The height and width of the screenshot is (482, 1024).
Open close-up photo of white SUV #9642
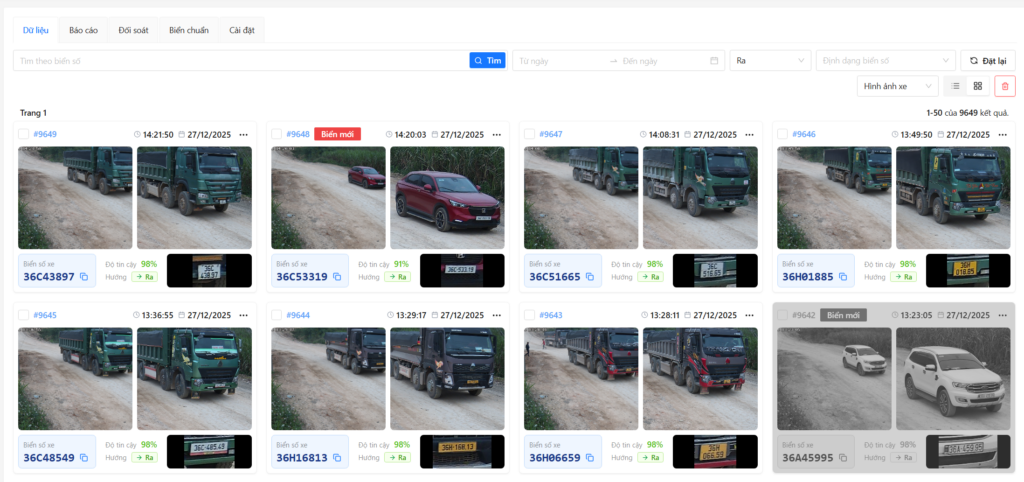coord(953,379)
